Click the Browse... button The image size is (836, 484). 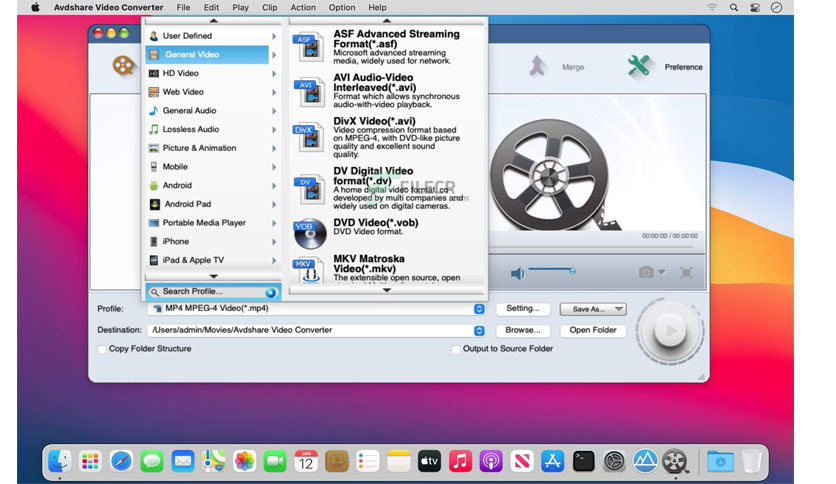522,330
